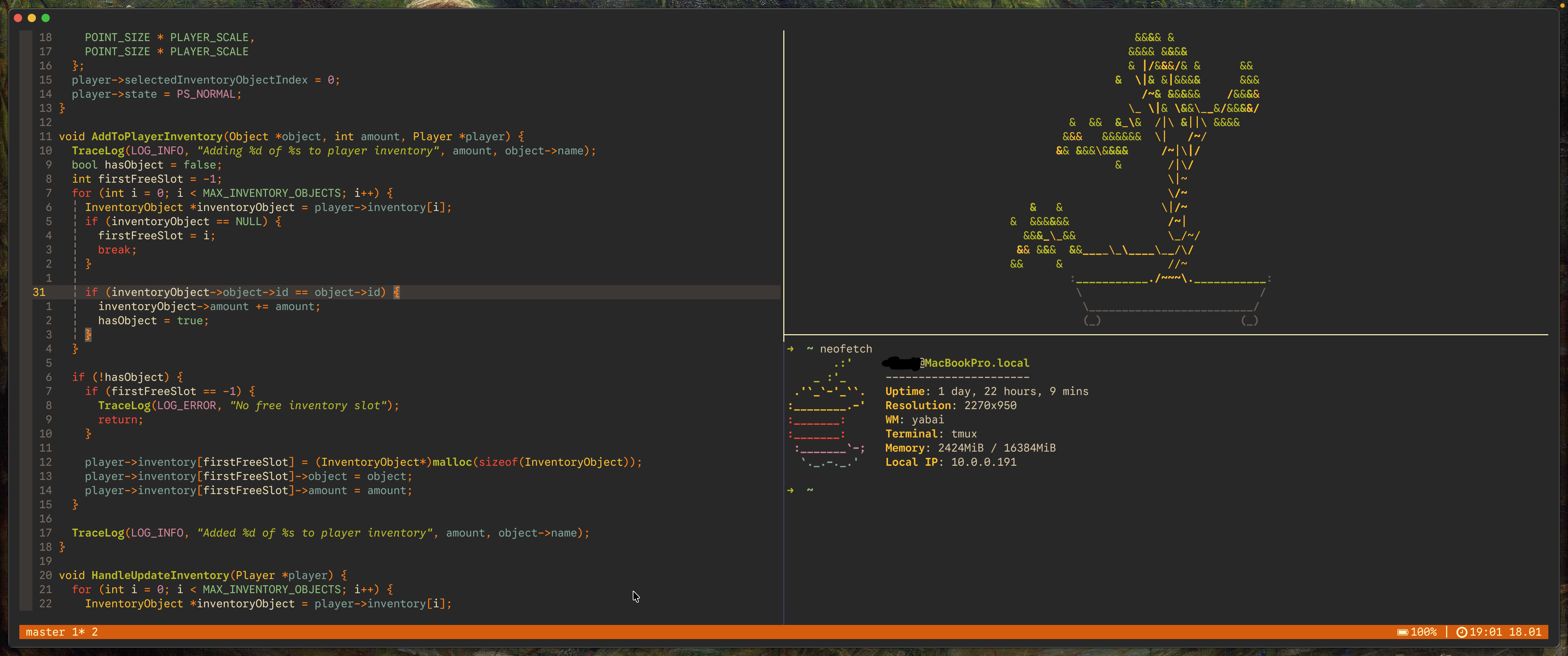The image size is (1568, 656).
Task: Click the battery icon in the status bar
Action: 1403,632
